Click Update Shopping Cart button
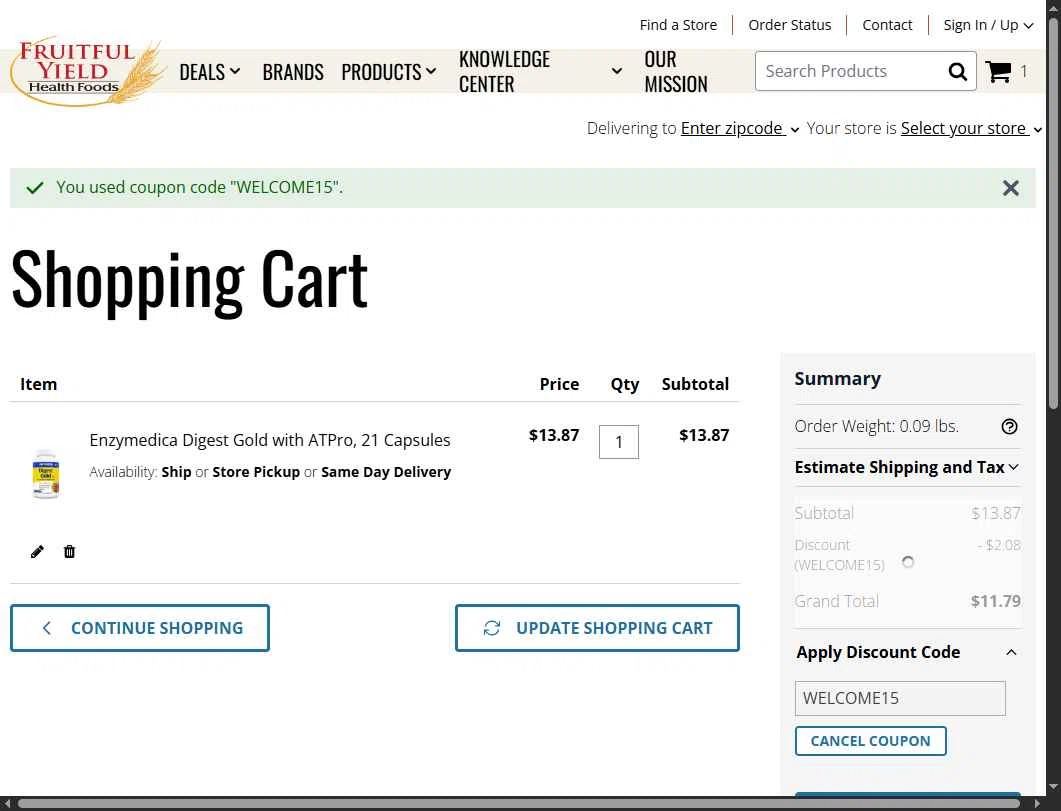The image size is (1061, 811). tap(597, 628)
